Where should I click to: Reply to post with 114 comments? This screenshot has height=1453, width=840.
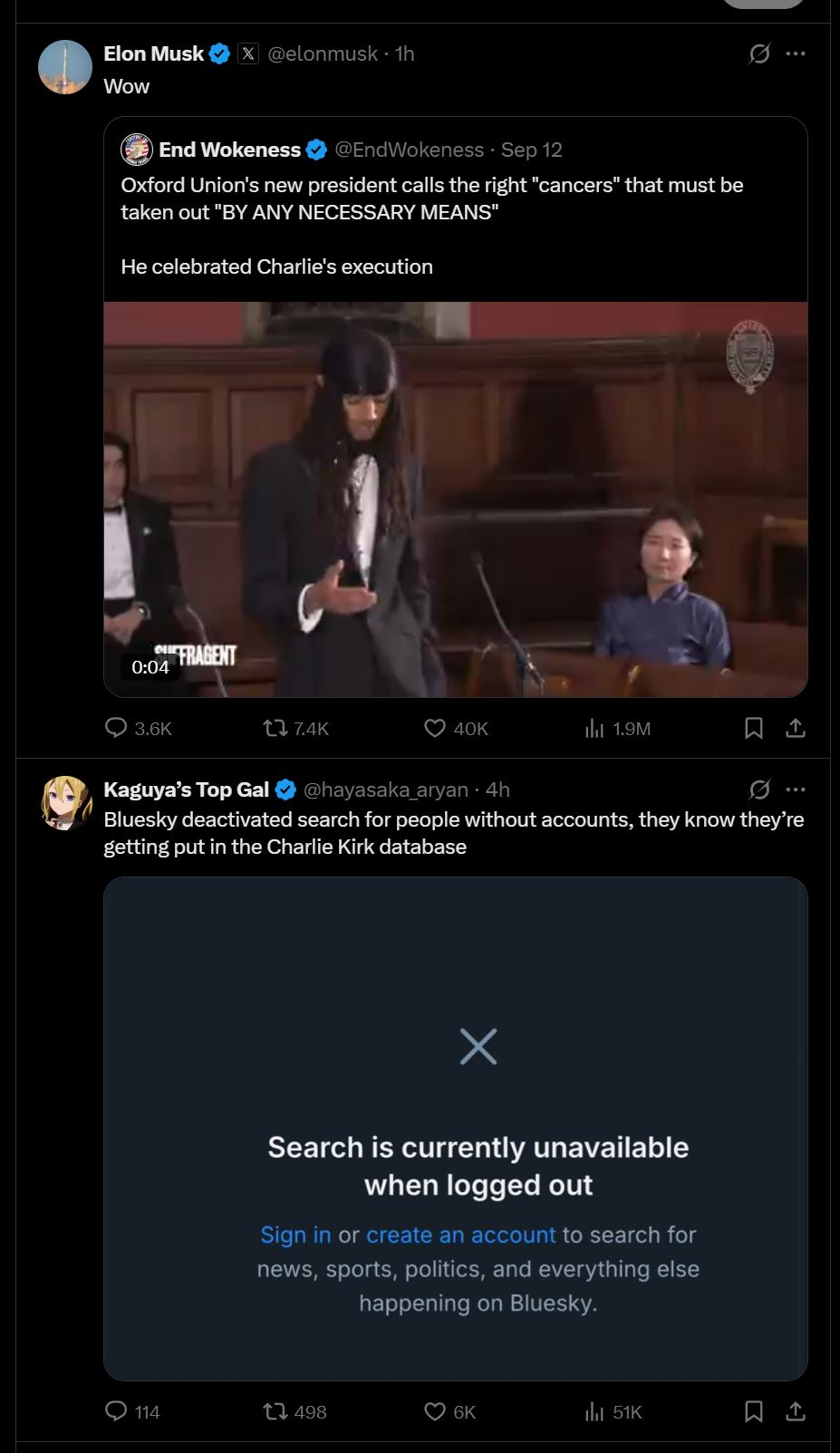coord(132,1411)
